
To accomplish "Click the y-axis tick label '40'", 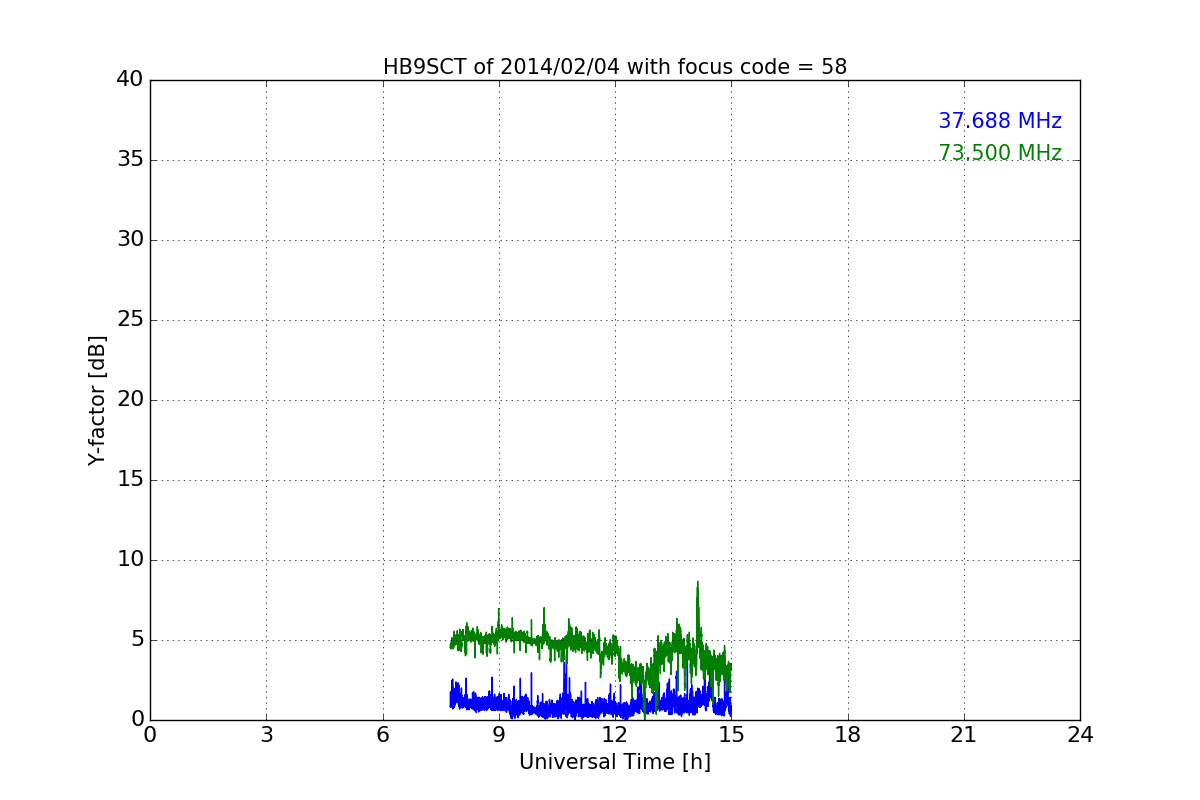I will tap(130, 80).
